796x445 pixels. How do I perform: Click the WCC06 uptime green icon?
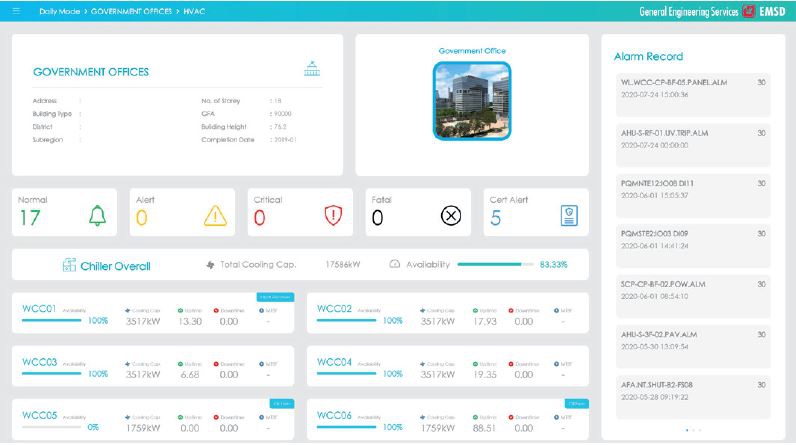click(475, 417)
